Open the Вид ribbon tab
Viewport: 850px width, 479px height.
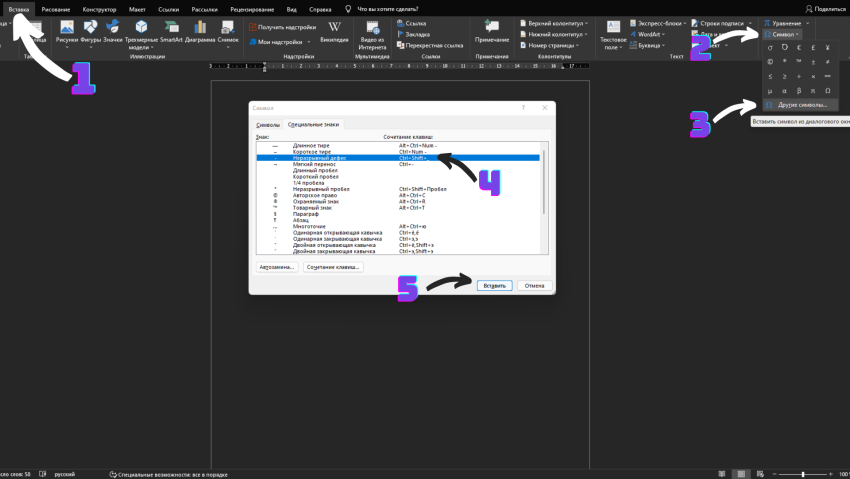click(x=292, y=9)
